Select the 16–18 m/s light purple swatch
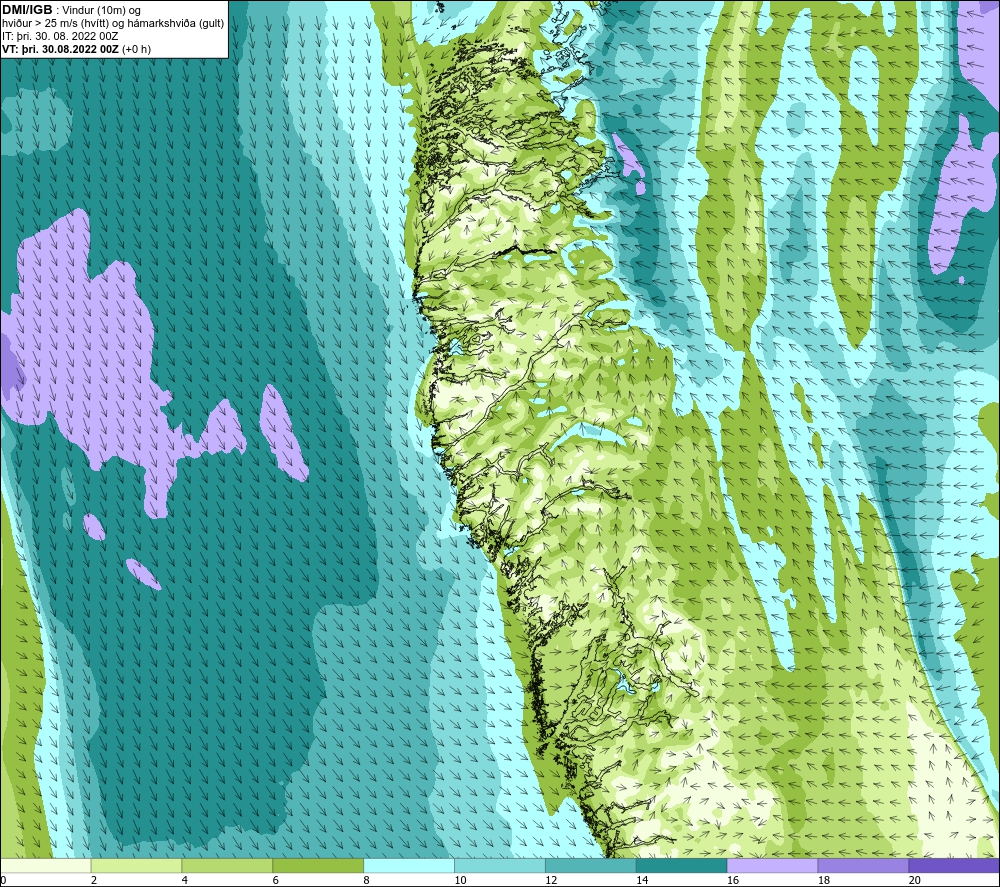1000x887 pixels. pyautogui.click(x=772, y=865)
